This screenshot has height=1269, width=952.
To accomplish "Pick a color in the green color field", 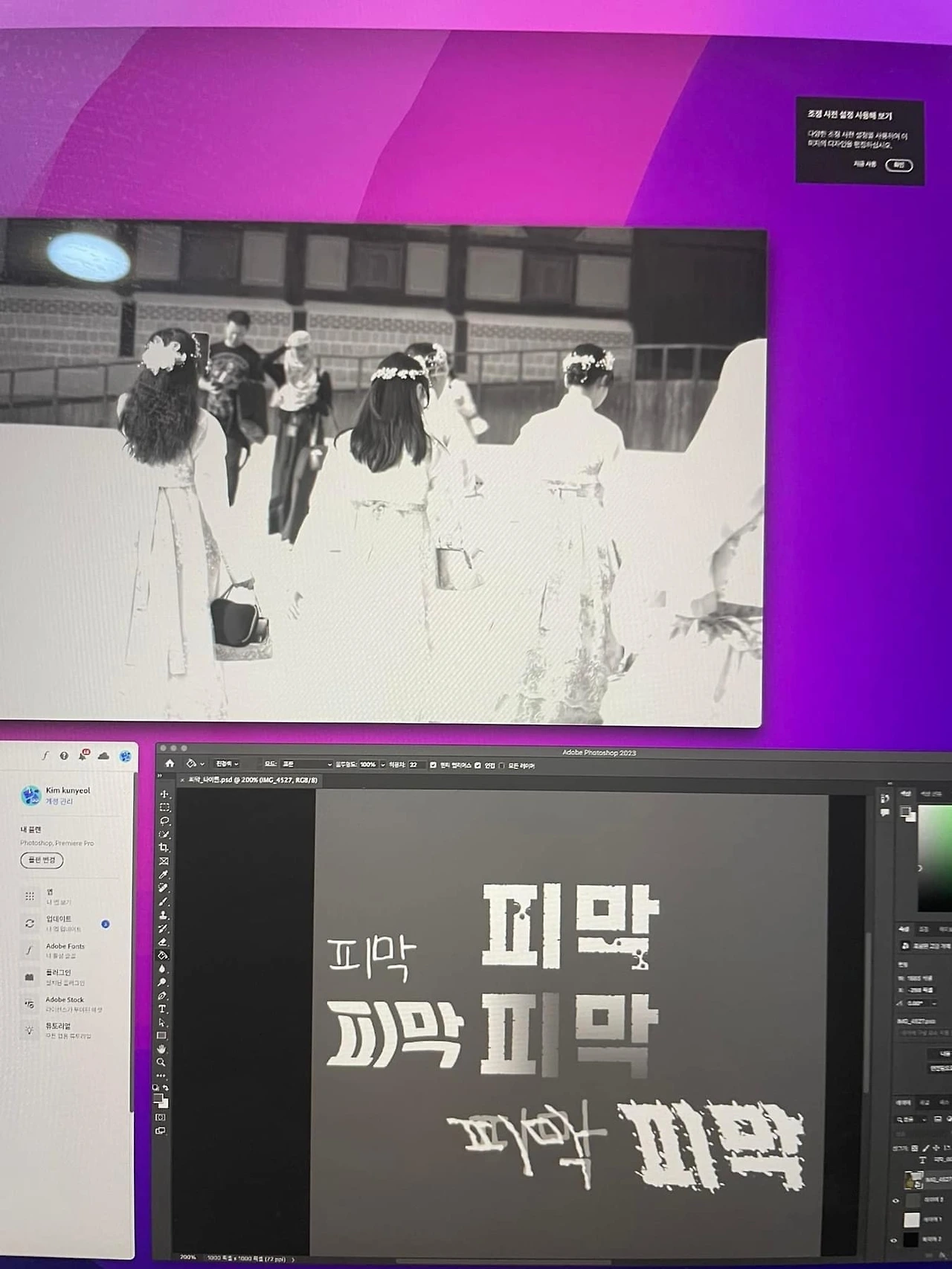I will pos(935,857).
